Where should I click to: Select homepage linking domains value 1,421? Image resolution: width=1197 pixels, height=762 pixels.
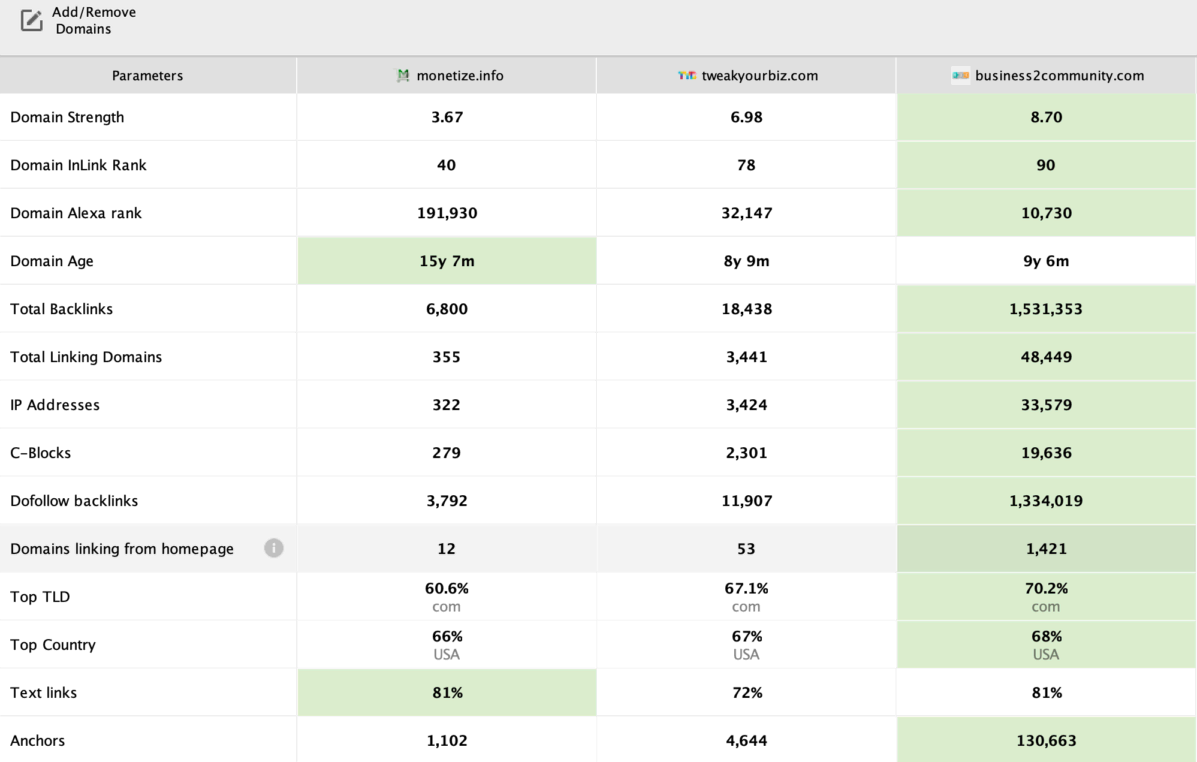point(1047,549)
